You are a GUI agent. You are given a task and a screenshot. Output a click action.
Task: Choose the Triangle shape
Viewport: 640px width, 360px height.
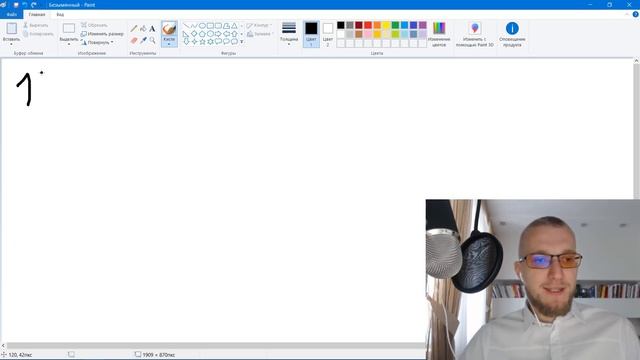click(x=234, y=26)
